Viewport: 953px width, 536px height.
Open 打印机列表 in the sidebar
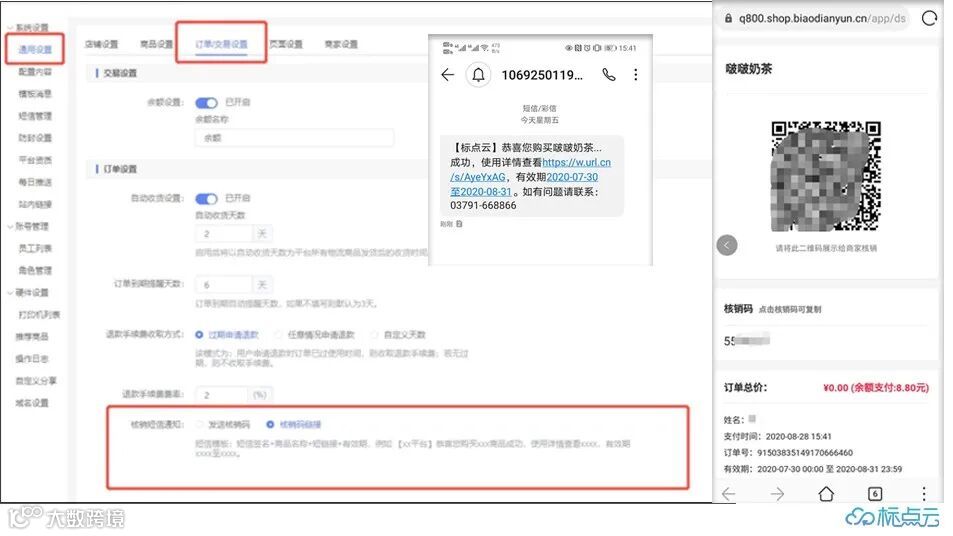point(39,314)
